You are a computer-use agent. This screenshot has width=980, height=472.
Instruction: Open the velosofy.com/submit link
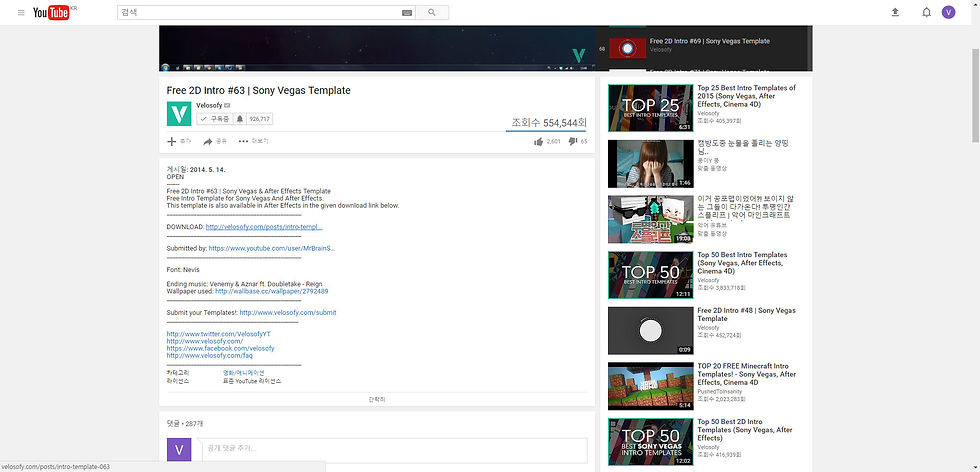[288, 313]
